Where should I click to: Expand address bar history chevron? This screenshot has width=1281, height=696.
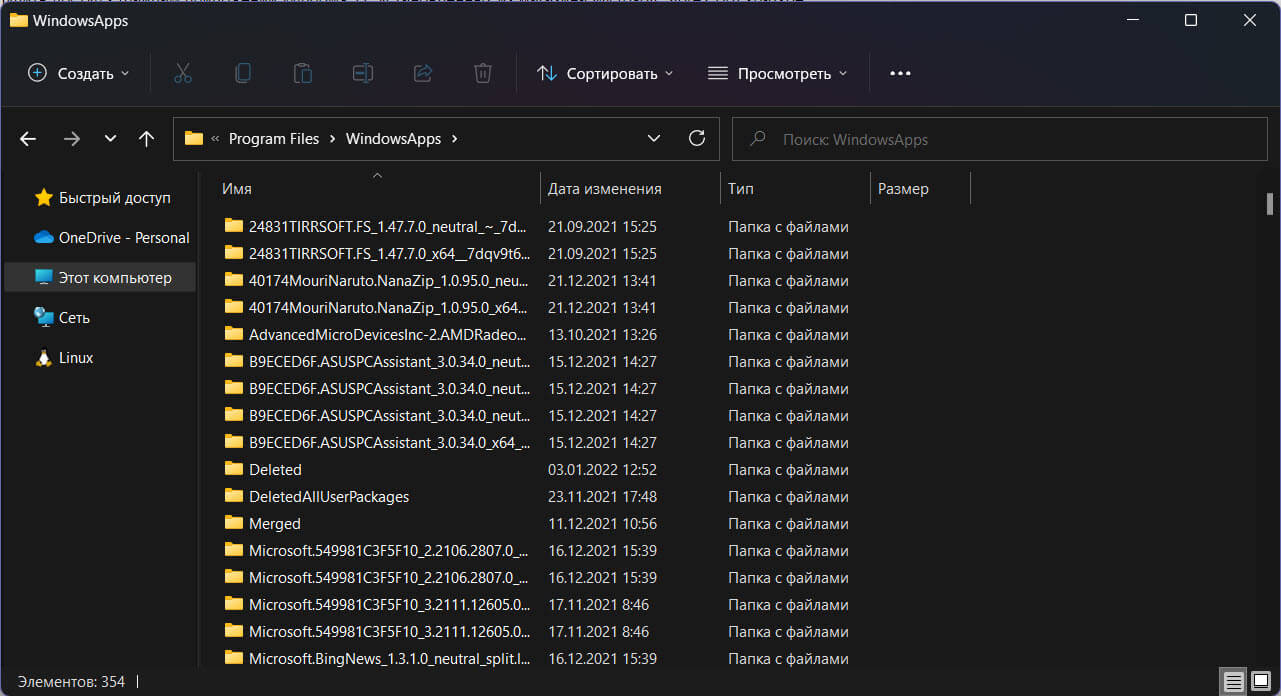[654, 138]
